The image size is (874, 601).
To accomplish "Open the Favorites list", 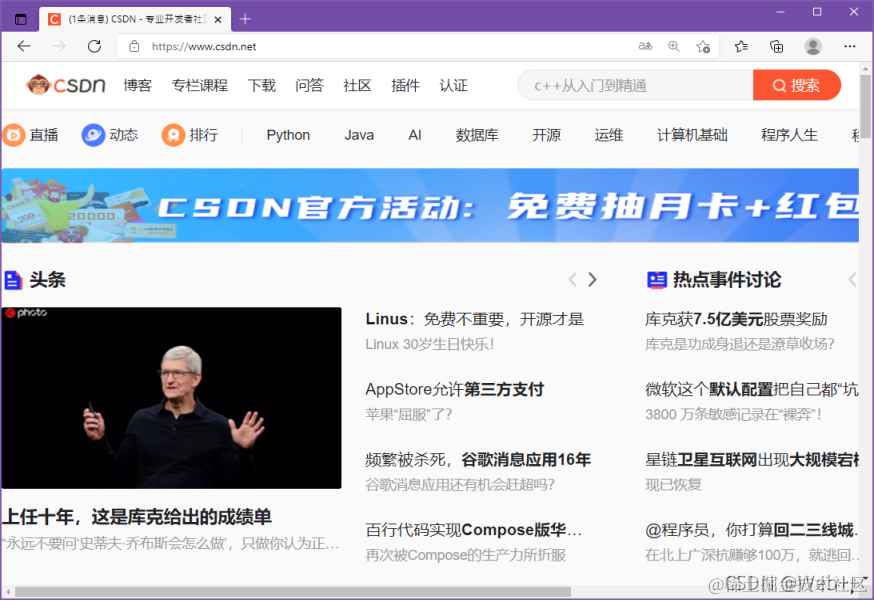I will (x=741, y=46).
